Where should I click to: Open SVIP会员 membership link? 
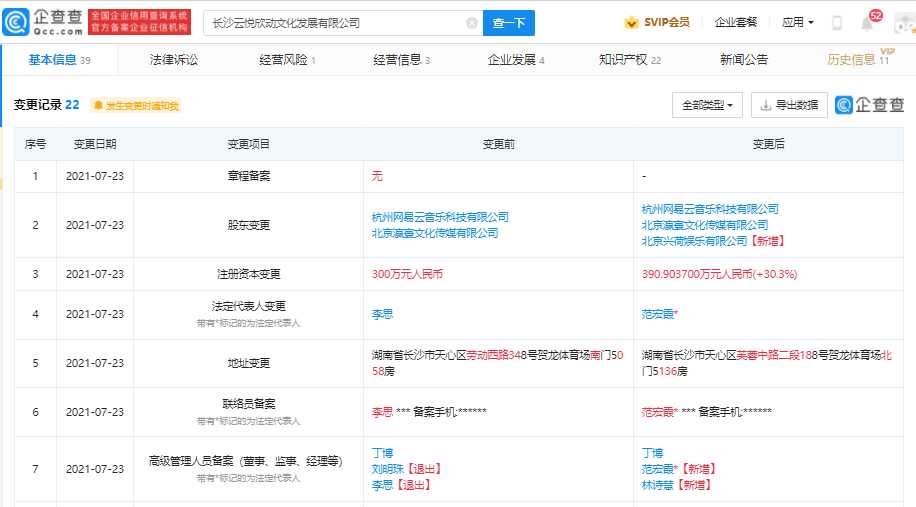tap(667, 22)
